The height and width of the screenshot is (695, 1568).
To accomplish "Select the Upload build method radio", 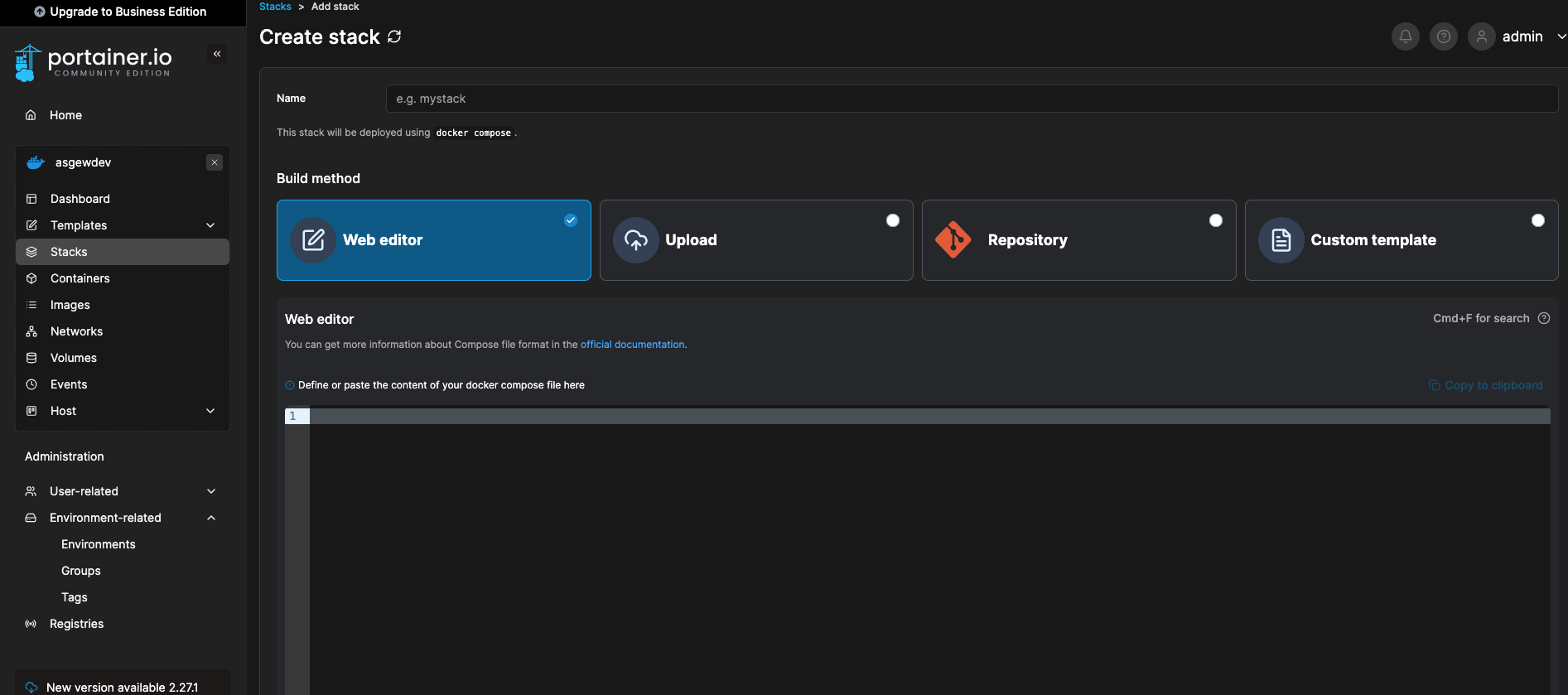I will click(x=892, y=220).
